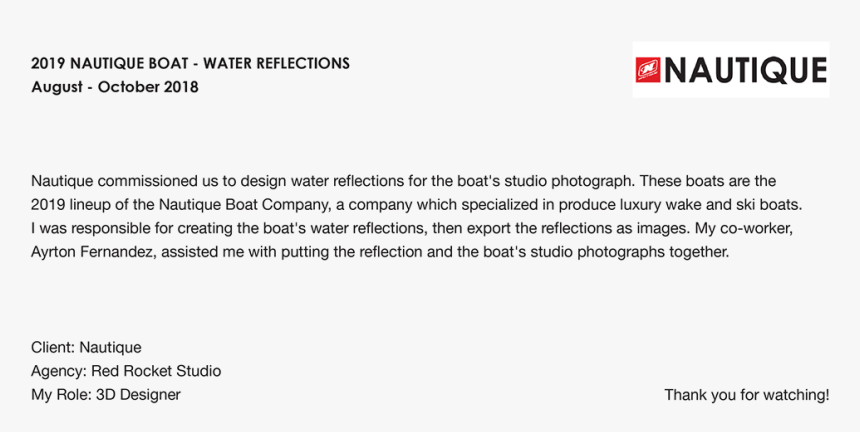This screenshot has height=432, width=860.
Task: Click the date line August - October 2018
Action: (x=115, y=87)
